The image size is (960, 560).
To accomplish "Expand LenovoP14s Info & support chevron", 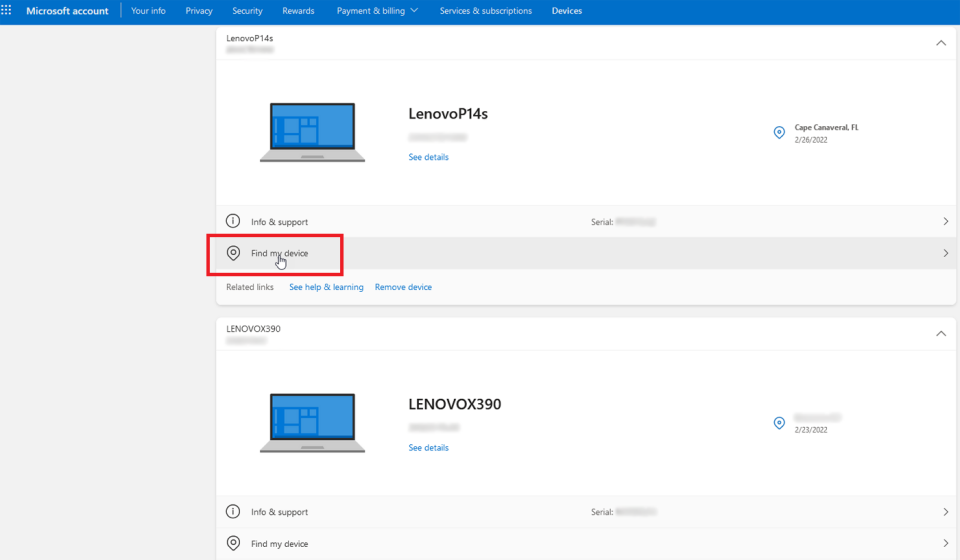I will pos(945,222).
